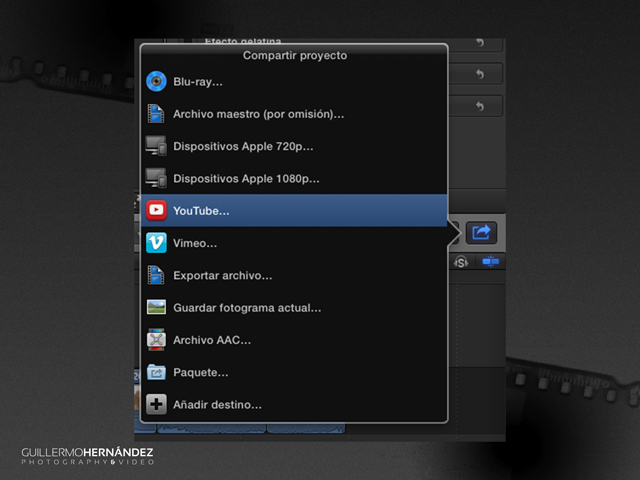The image size is (640, 480).
Task: Click the Archivo maestro film file icon
Action: click(156, 113)
